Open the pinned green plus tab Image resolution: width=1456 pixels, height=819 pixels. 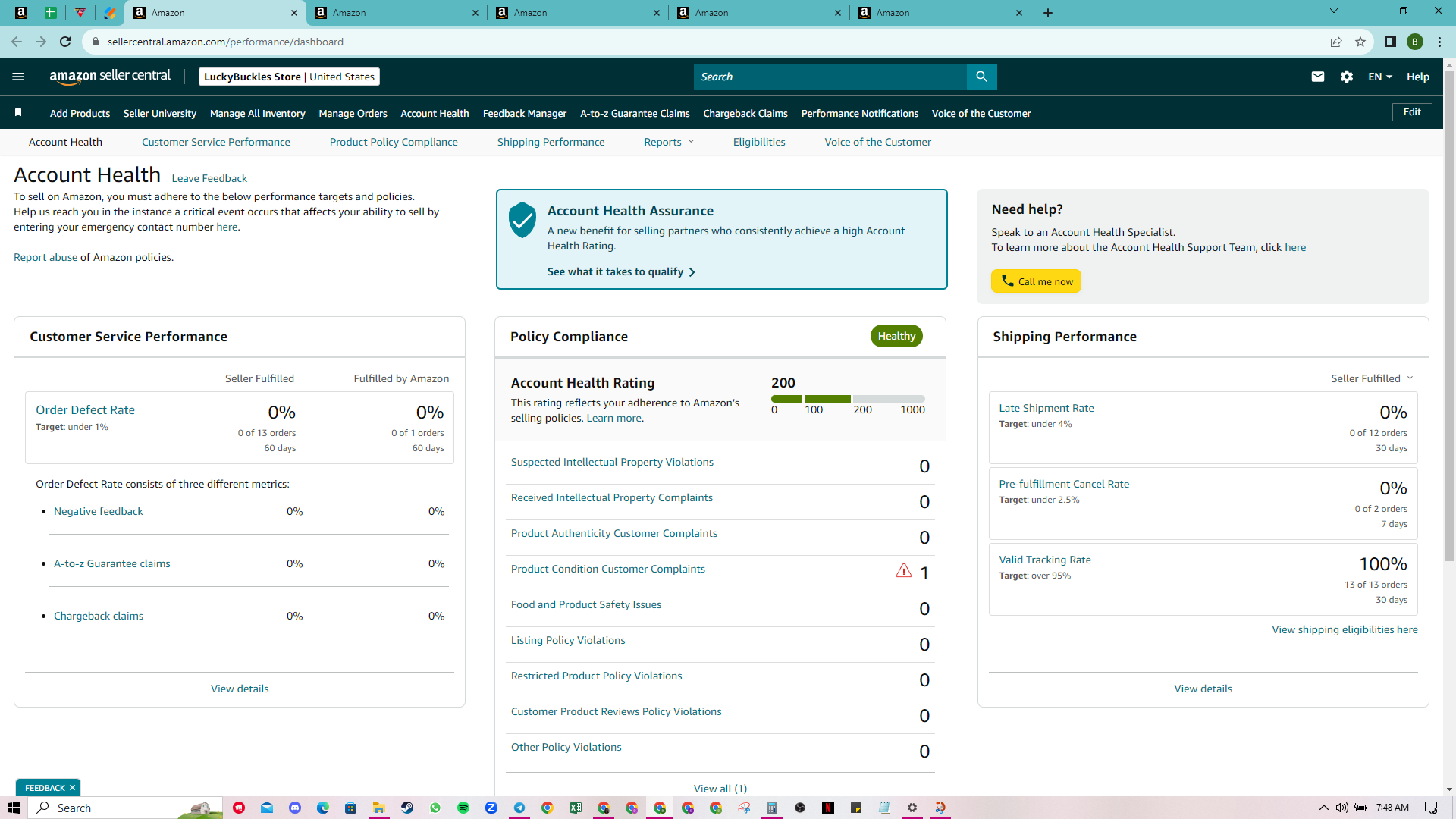tap(51, 13)
